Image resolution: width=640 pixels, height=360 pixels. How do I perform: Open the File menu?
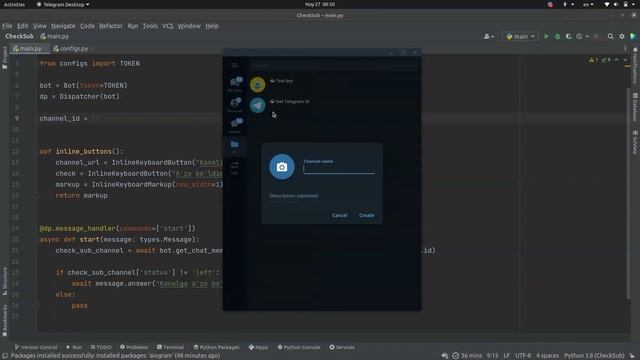7,26
